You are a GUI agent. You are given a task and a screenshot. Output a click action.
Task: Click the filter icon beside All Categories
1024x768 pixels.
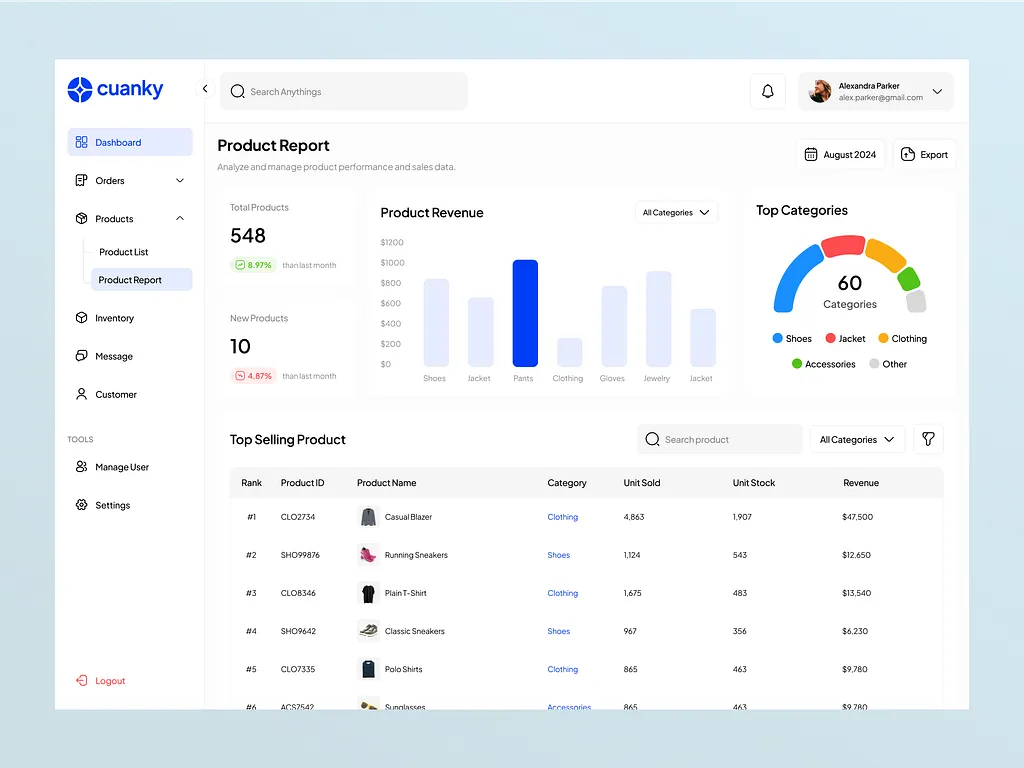928,439
